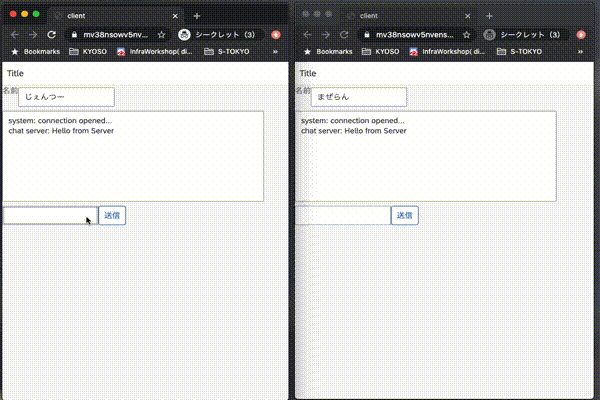Click message input box in left window
This screenshot has width=600, height=400.
pyautogui.click(x=50, y=216)
